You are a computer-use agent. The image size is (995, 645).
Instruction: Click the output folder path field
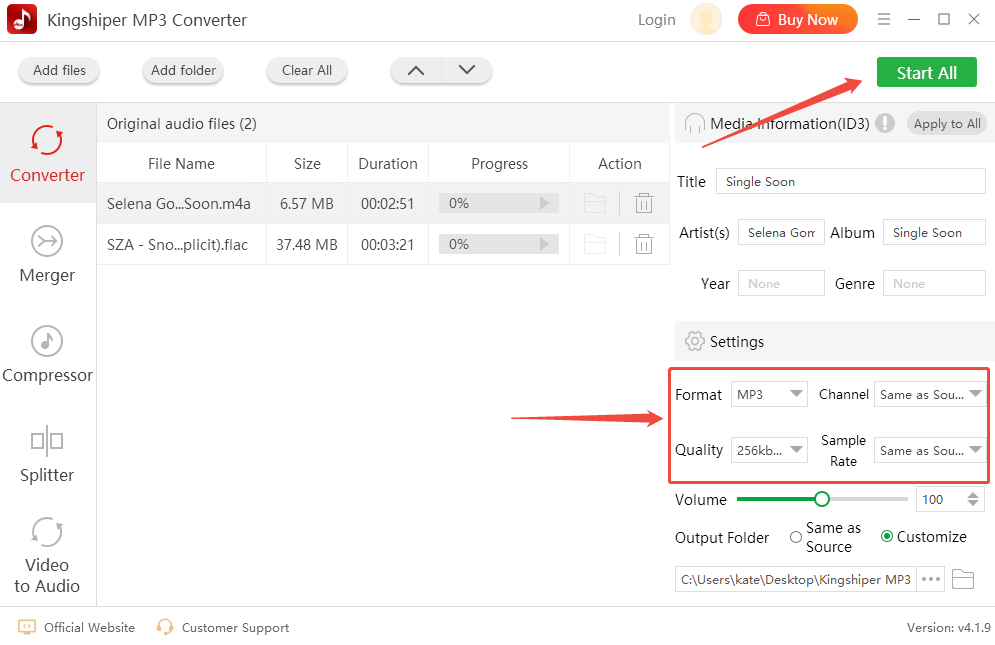click(796, 579)
